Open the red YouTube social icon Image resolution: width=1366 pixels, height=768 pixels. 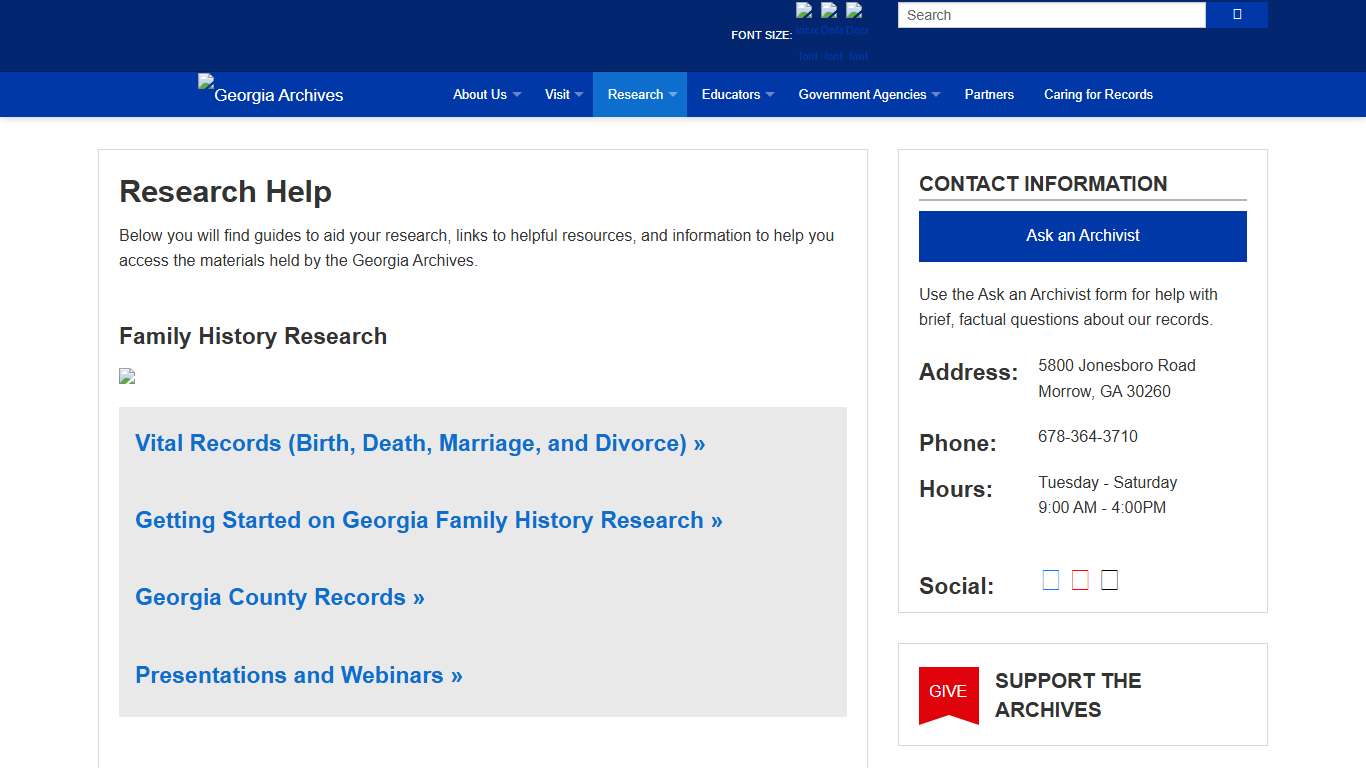[1080, 579]
